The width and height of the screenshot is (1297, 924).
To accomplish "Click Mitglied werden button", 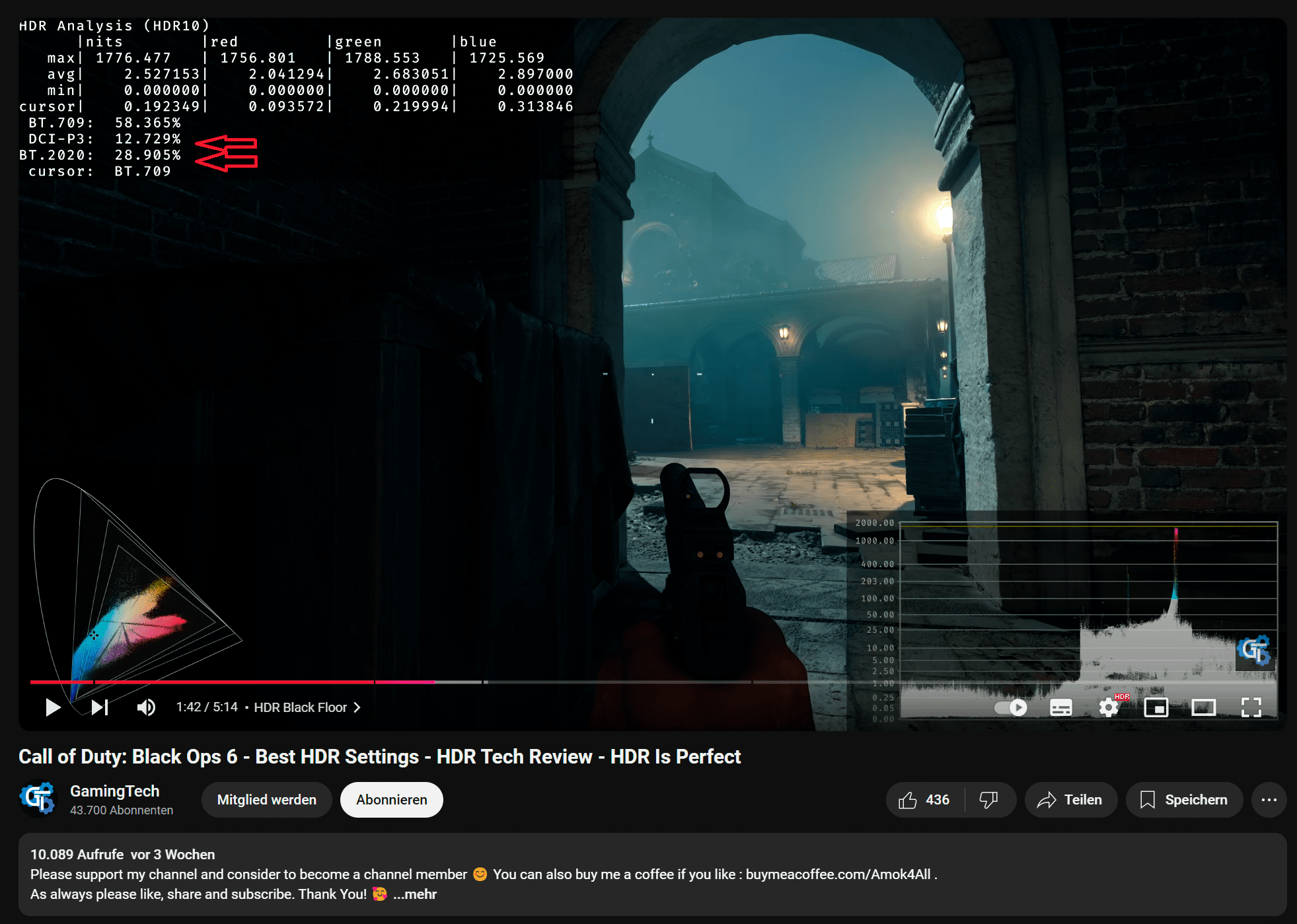I will pyautogui.click(x=267, y=800).
